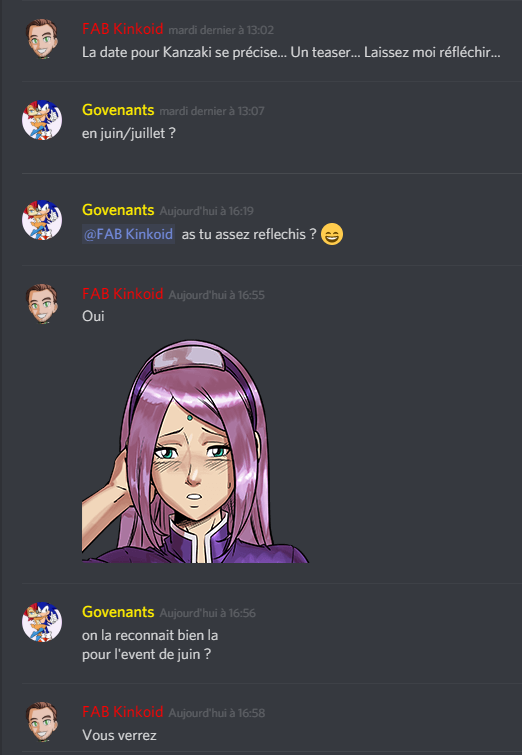The width and height of the screenshot is (522, 755).
Task: Click Govenants' username at 16:56
Action: [118, 612]
